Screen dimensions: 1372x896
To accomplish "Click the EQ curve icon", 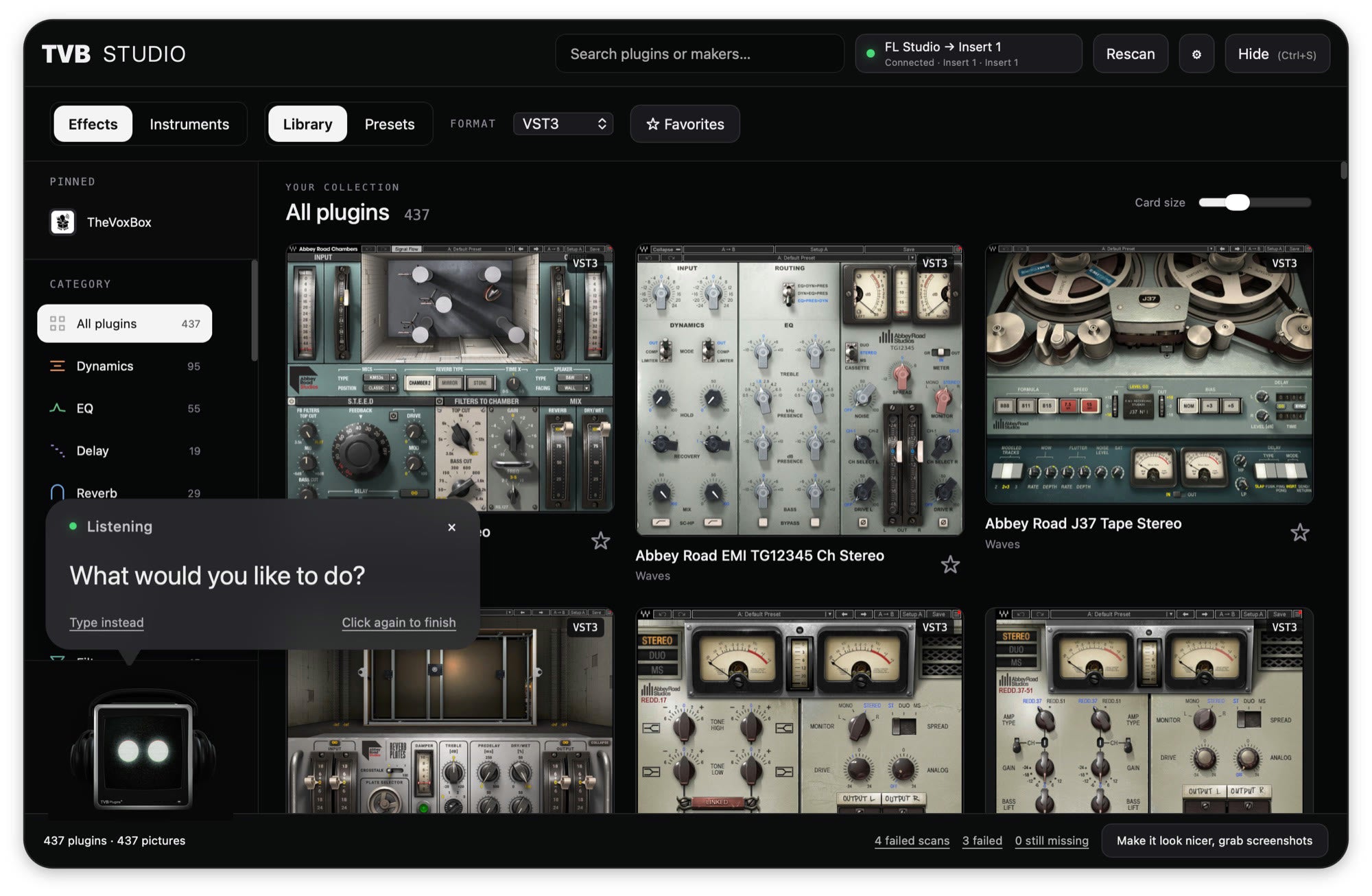I will coord(58,408).
